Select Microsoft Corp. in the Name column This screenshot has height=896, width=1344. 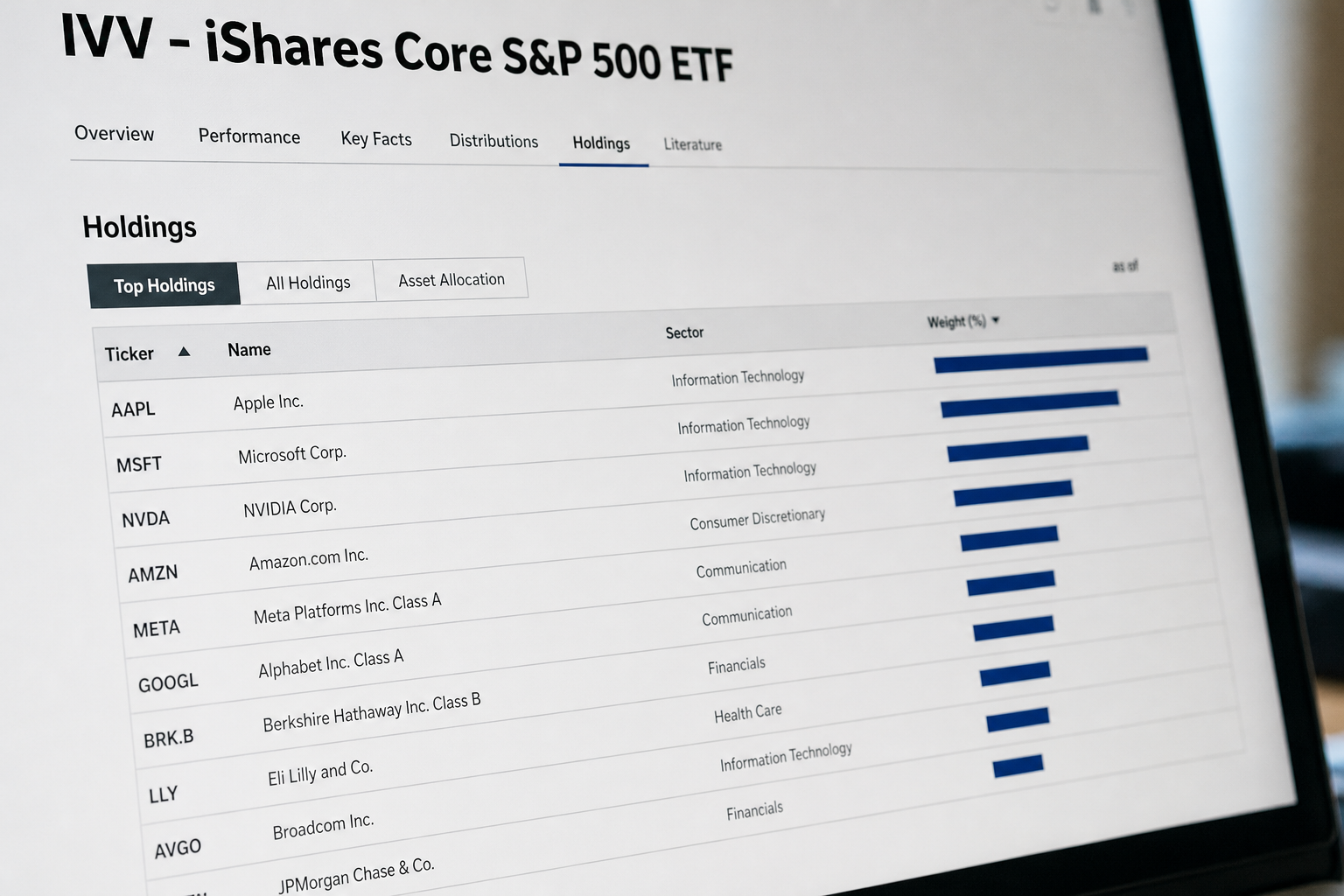tap(292, 455)
